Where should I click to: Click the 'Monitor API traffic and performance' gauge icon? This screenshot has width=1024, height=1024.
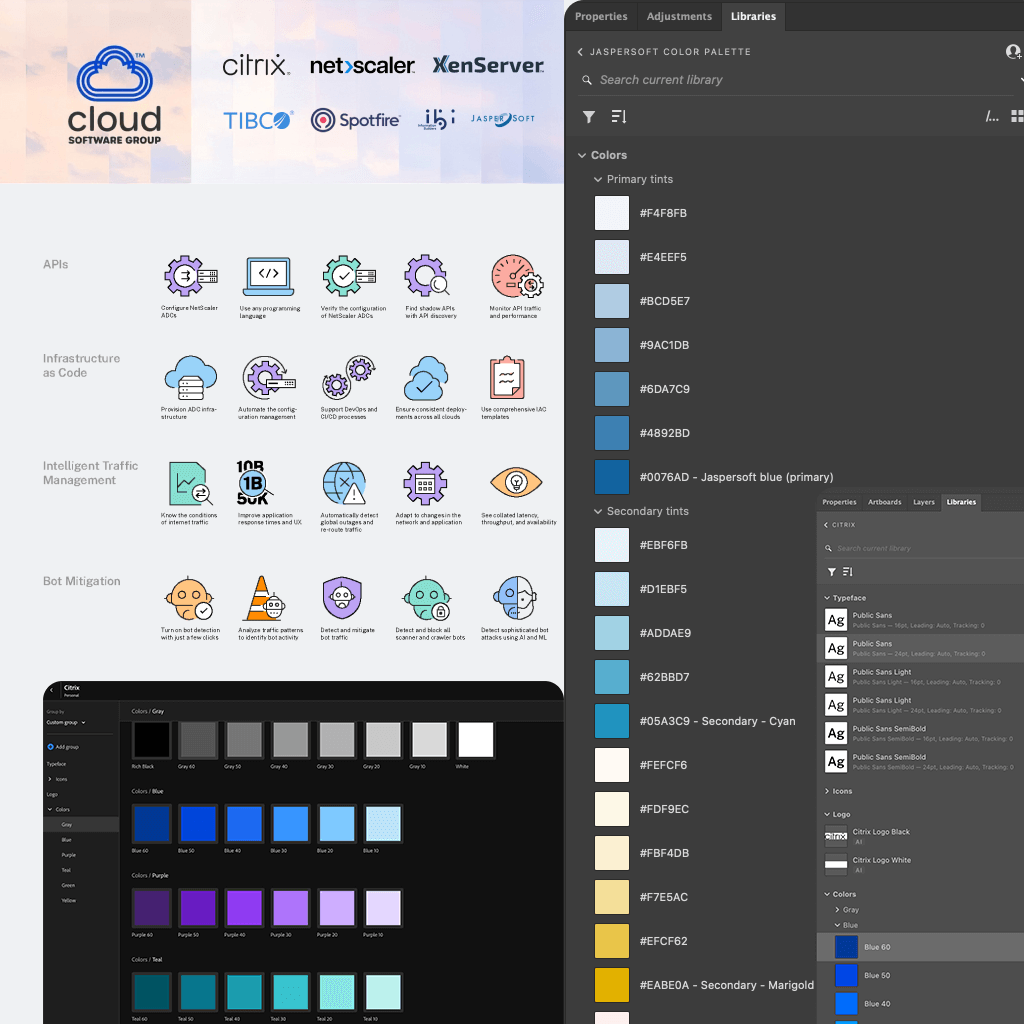517,276
